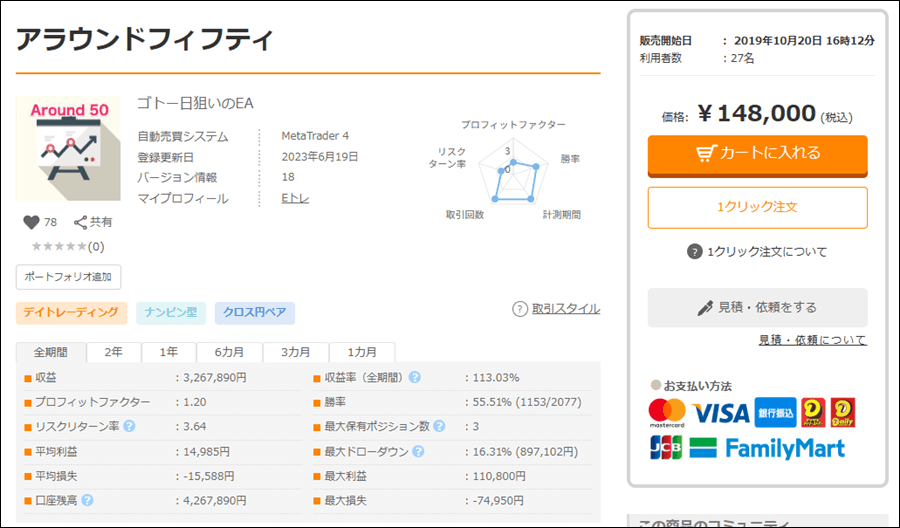Click info icon beside 収益率（全期間）
The image size is (900, 528).
click(x=414, y=378)
